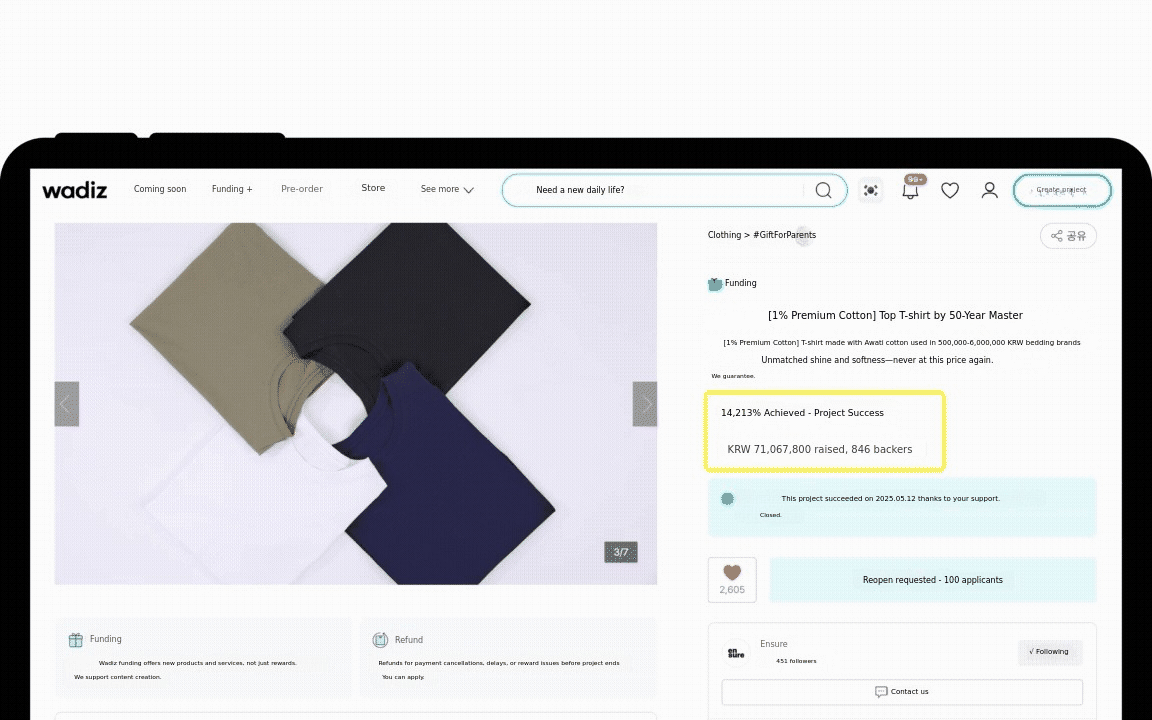This screenshot has width=1152, height=720.
Task: Open the user profile icon
Action: pos(989,190)
